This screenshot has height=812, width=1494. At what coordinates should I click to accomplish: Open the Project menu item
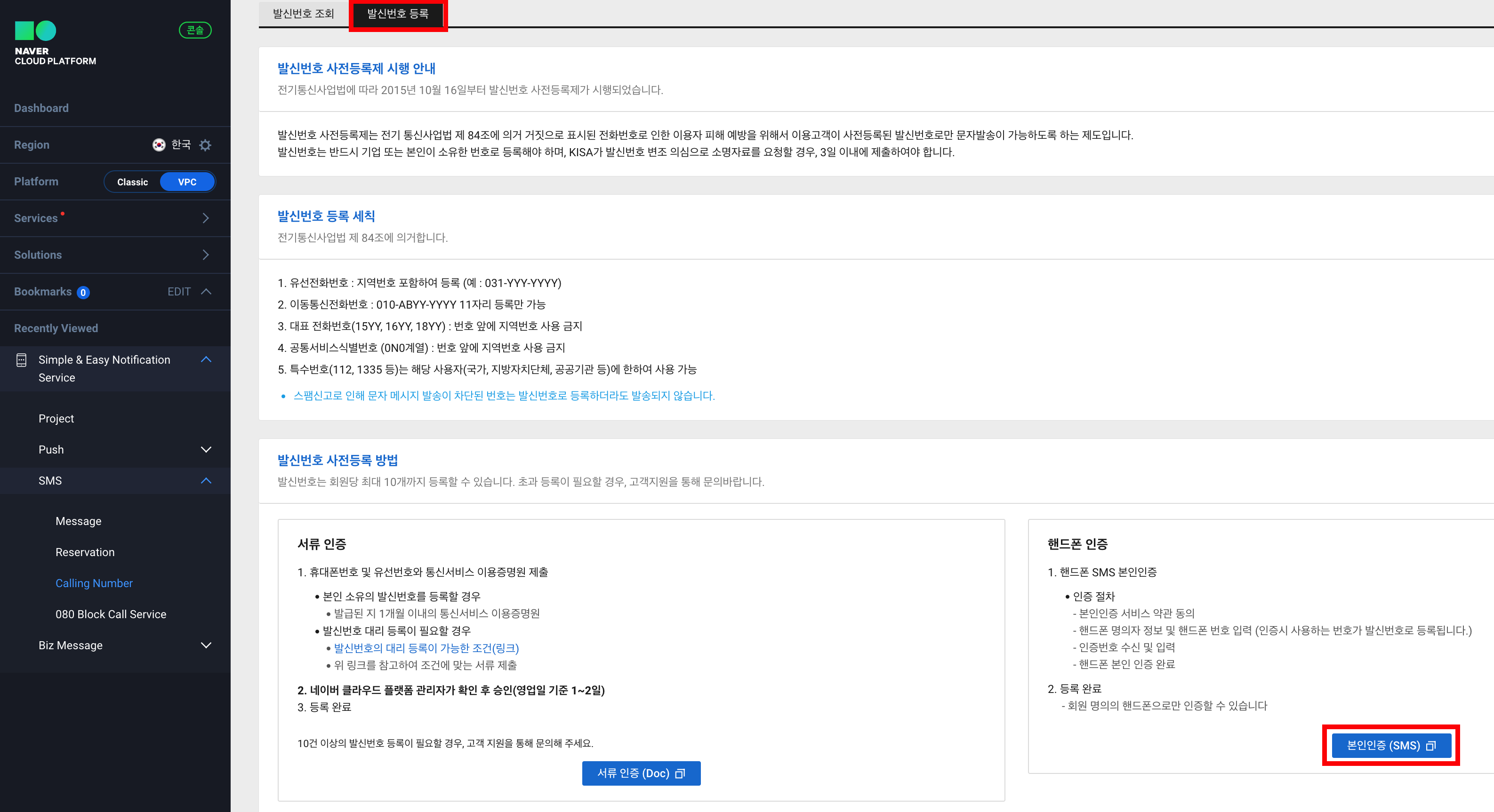pyautogui.click(x=56, y=418)
